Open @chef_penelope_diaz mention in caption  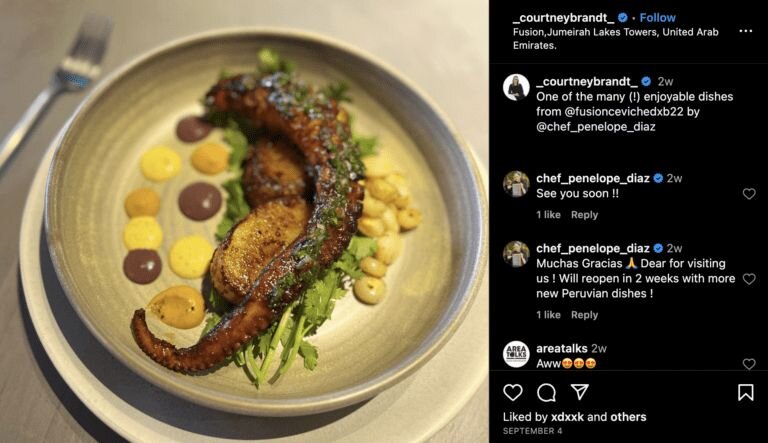point(596,126)
